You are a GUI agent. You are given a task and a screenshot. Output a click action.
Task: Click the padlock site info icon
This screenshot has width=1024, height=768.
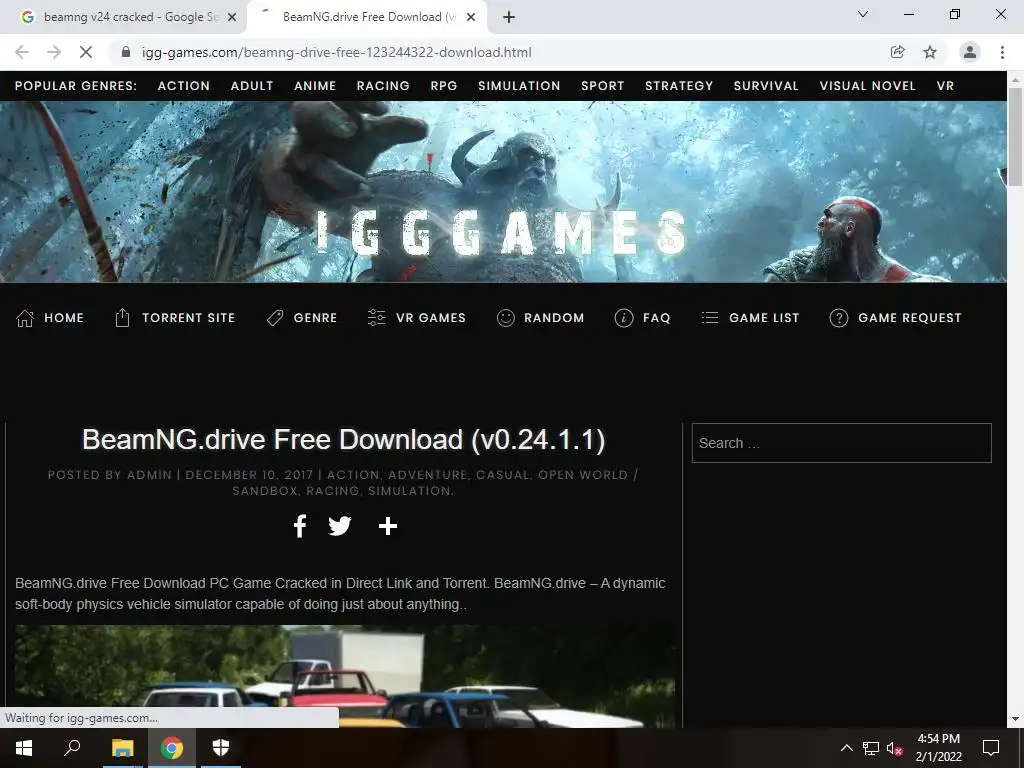126,52
